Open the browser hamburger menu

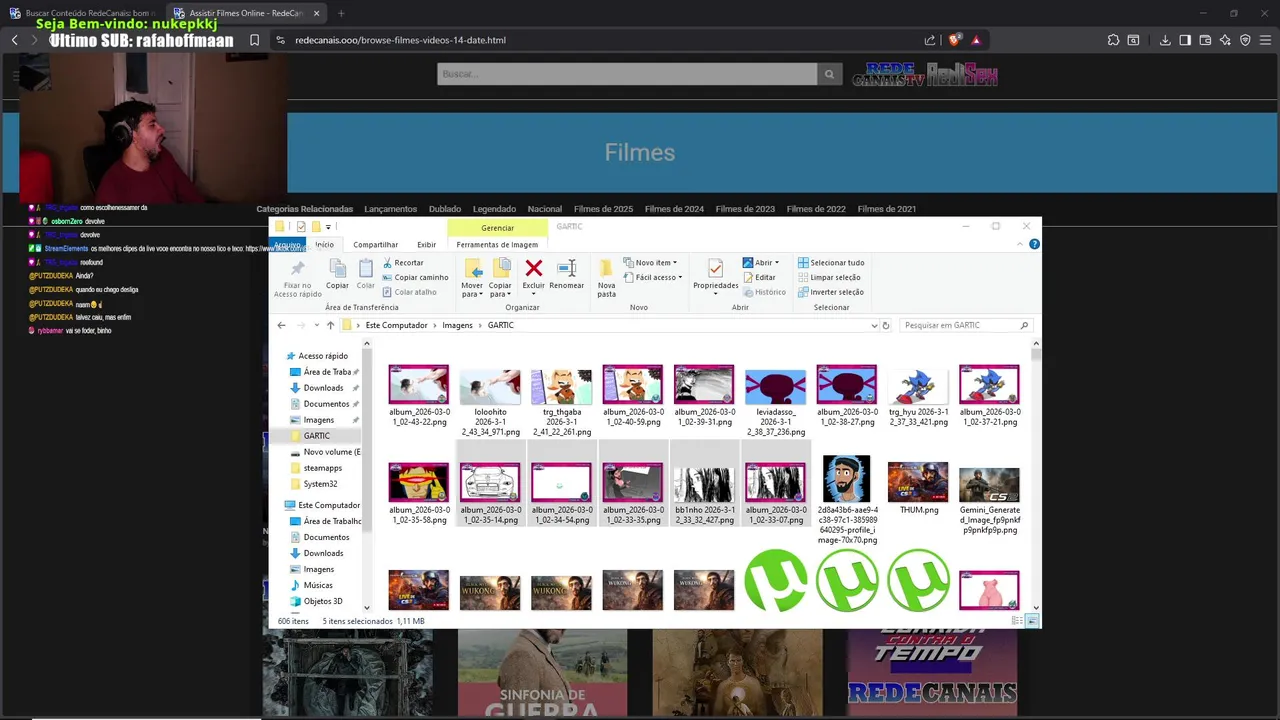(x=1265, y=40)
